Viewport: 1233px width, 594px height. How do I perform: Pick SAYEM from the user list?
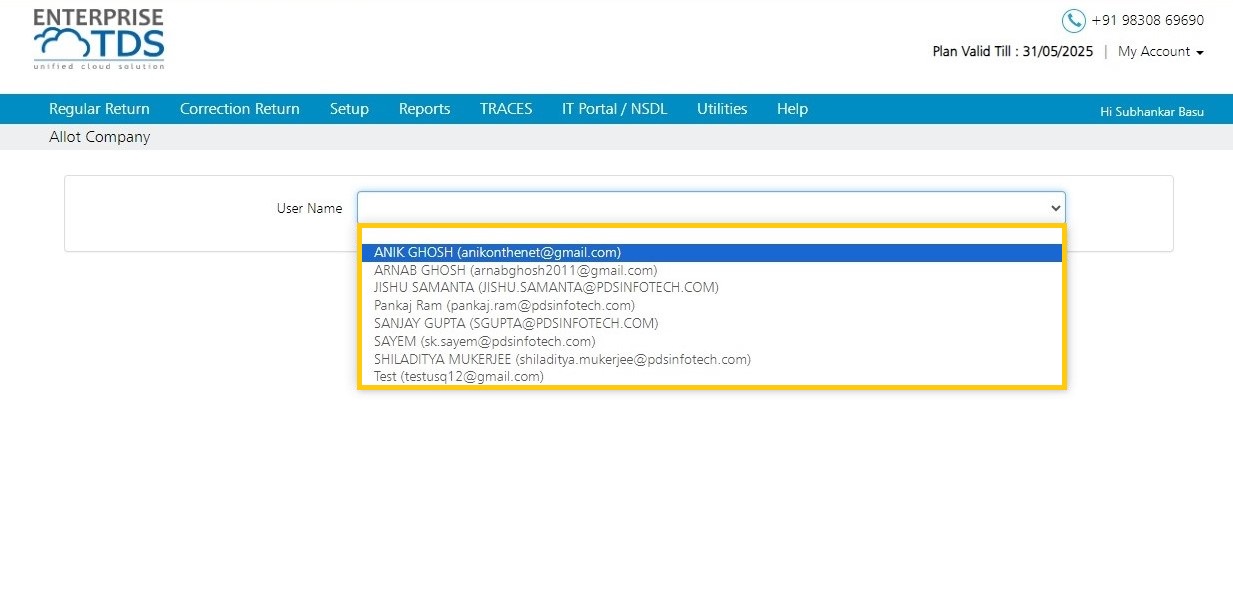(712, 341)
